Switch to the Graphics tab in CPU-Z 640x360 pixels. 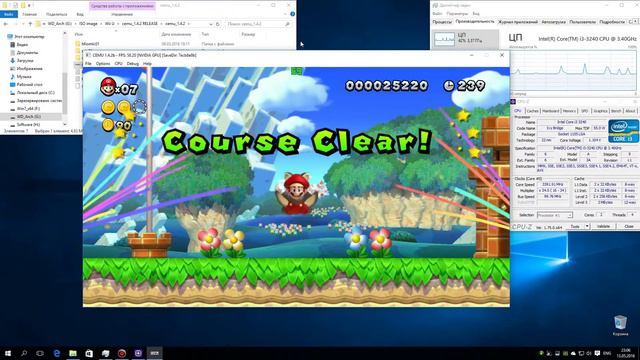[600, 111]
